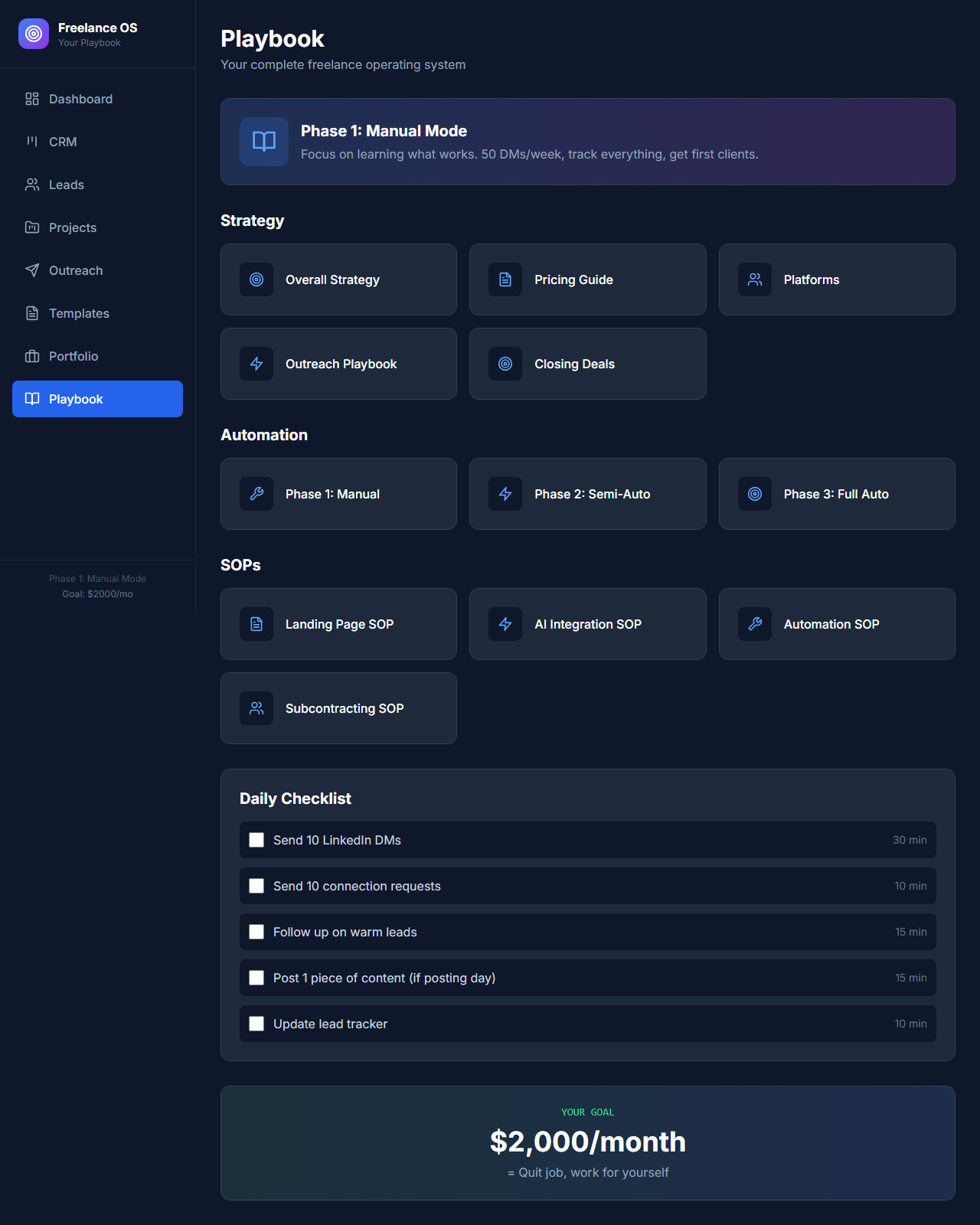Viewport: 980px width, 1225px height.
Task: Click the document icon on Pricing Guide card
Action: click(505, 279)
